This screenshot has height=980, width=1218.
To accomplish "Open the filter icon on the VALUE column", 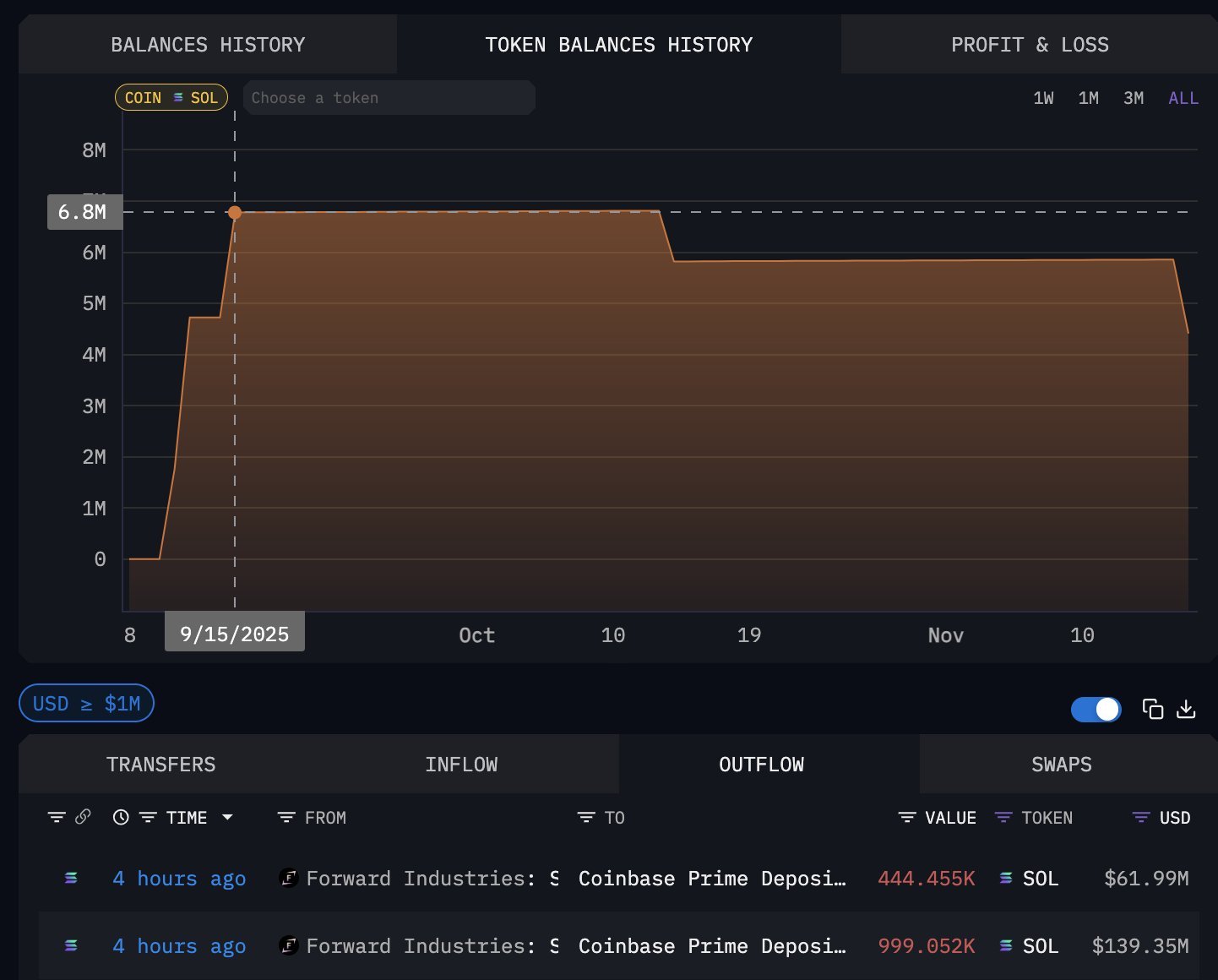I will [x=905, y=817].
